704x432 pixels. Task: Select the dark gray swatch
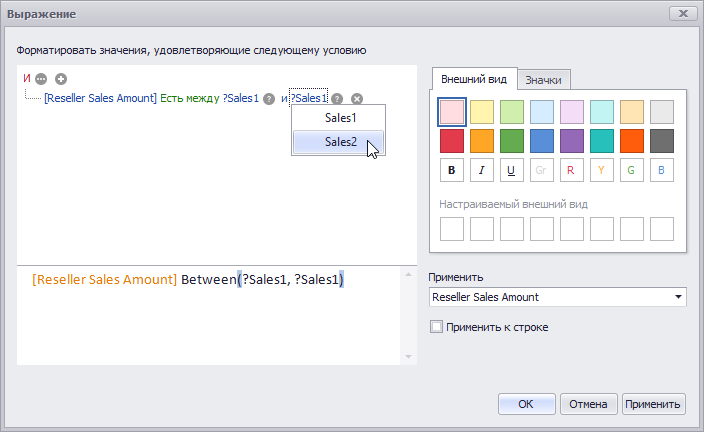(662, 141)
